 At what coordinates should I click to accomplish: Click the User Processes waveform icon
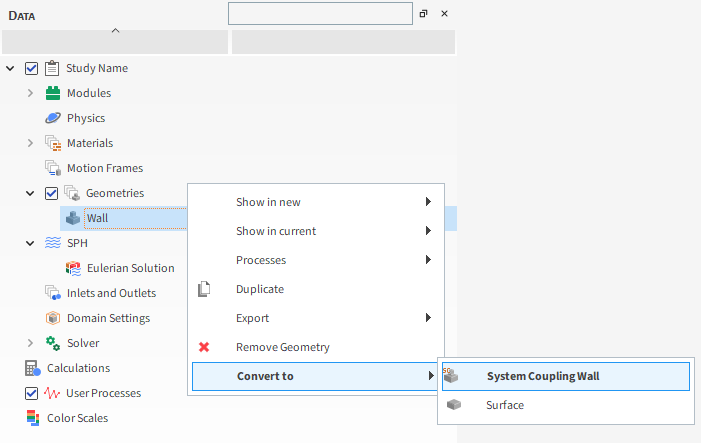52,393
